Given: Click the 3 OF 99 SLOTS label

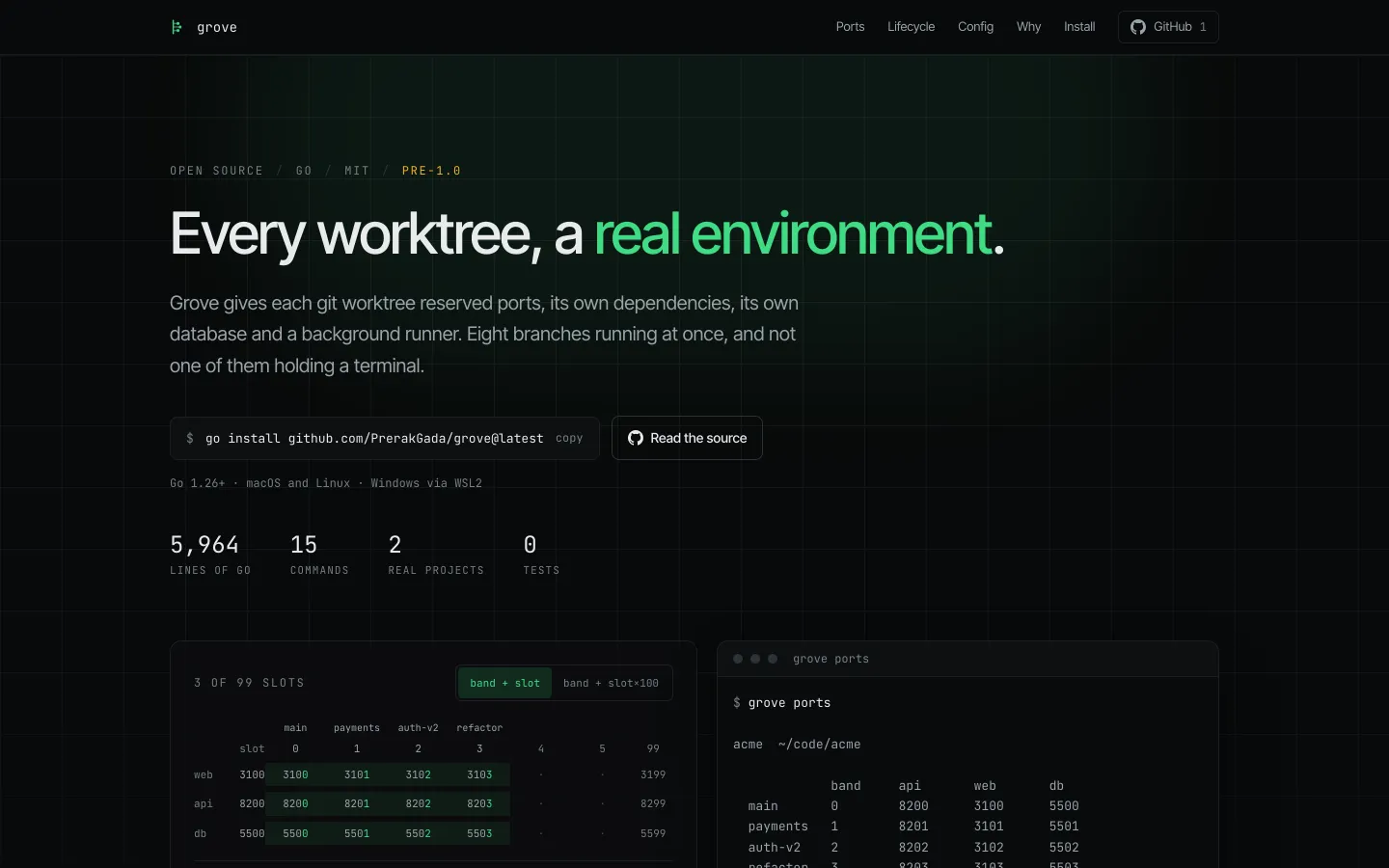Looking at the screenshot, I should point(249,683).
